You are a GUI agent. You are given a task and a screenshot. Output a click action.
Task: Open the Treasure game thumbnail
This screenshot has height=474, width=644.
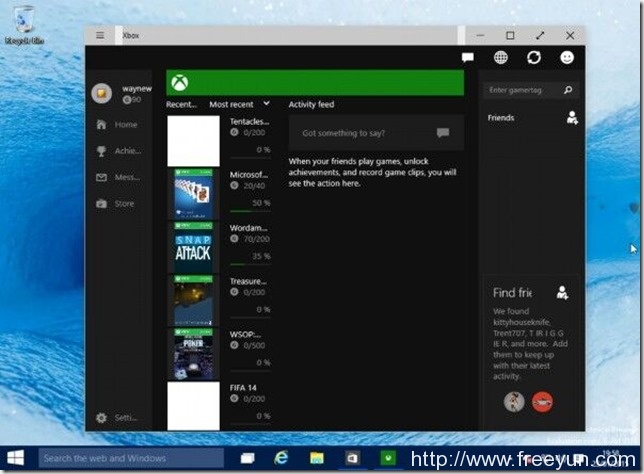(x=193, y=301)
